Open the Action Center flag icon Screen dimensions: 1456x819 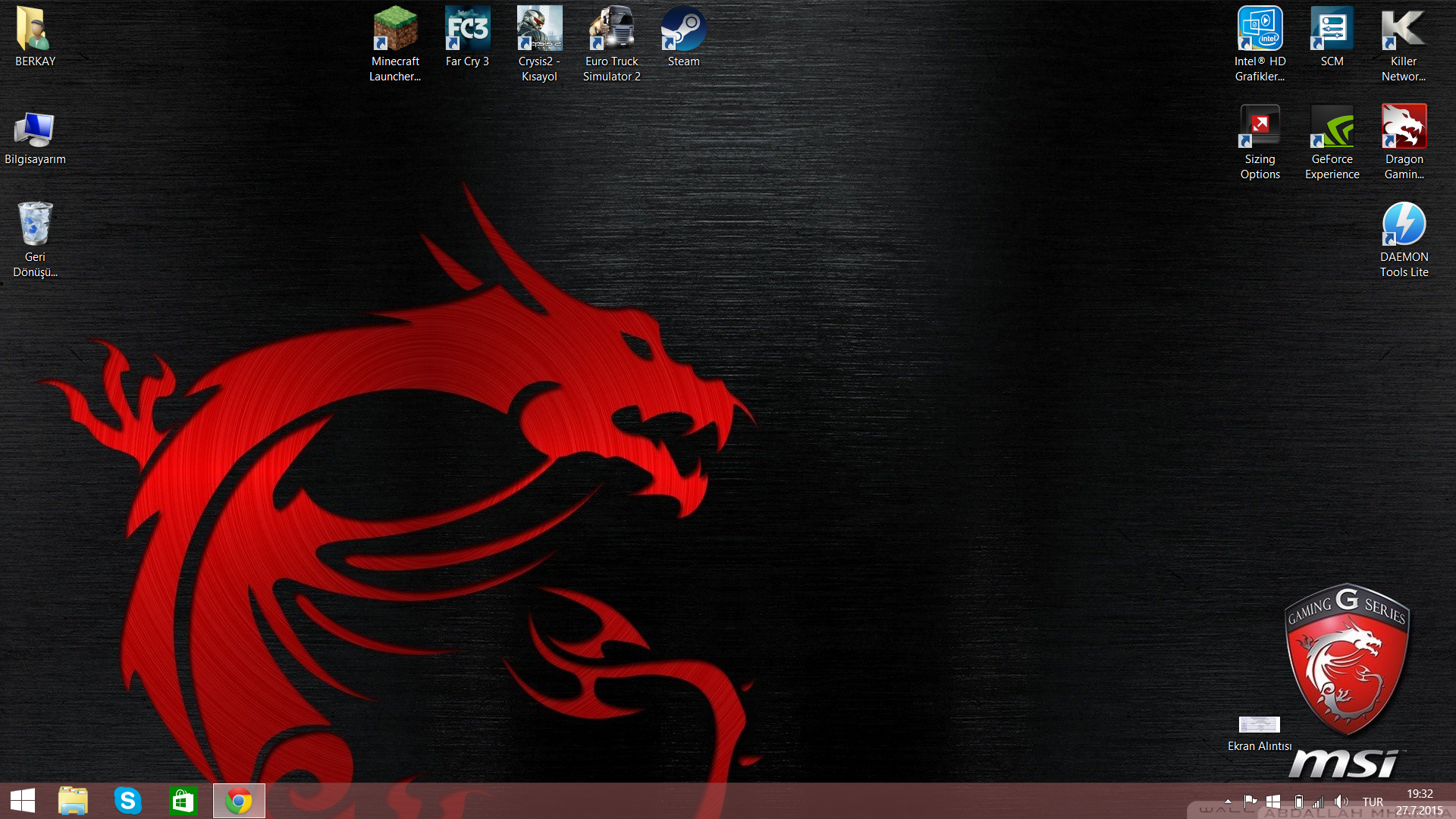coord(1250,802)
